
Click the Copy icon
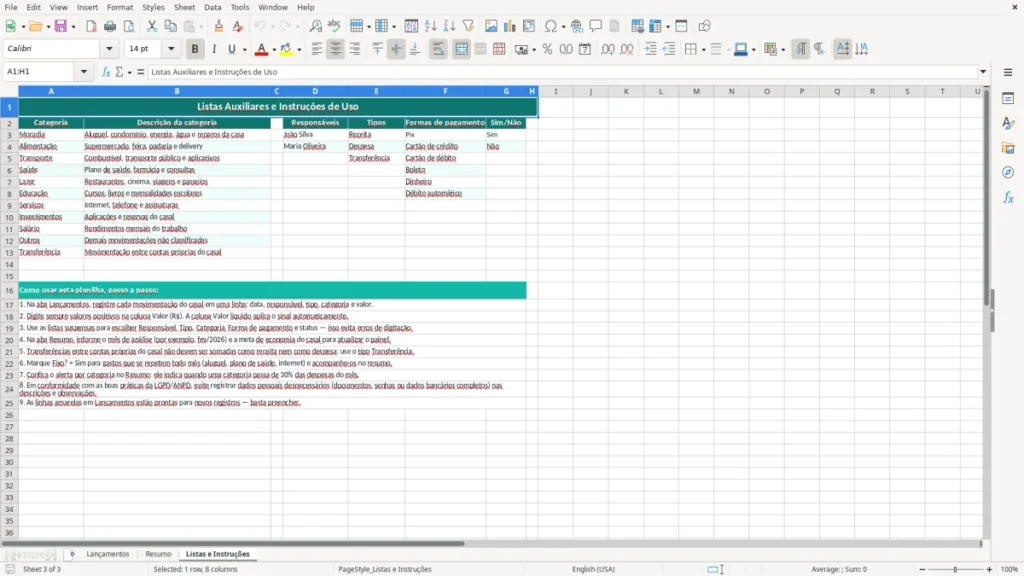click(170, 26)
